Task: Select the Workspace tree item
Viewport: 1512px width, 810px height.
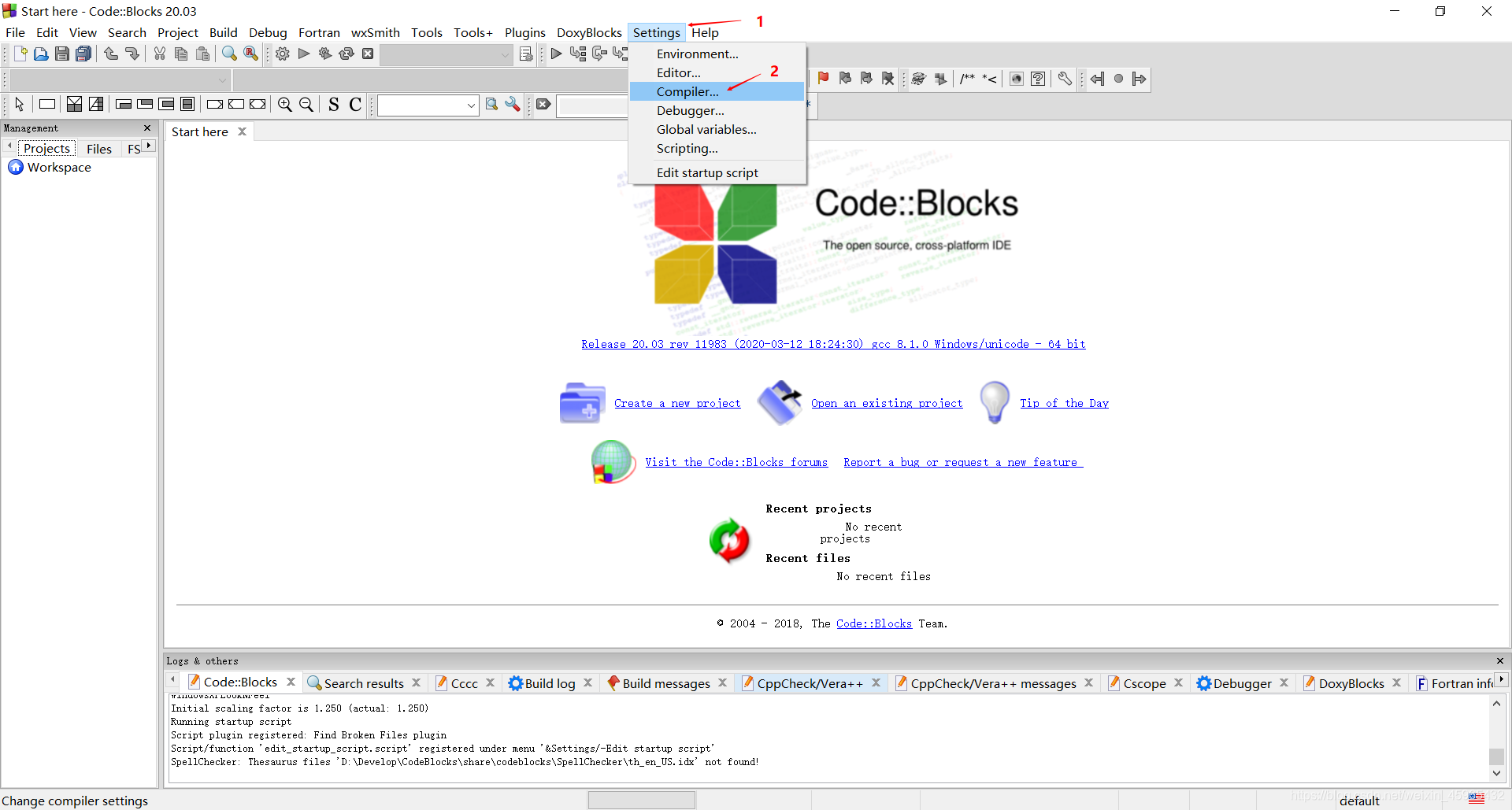Action: [x=59, y=167]
